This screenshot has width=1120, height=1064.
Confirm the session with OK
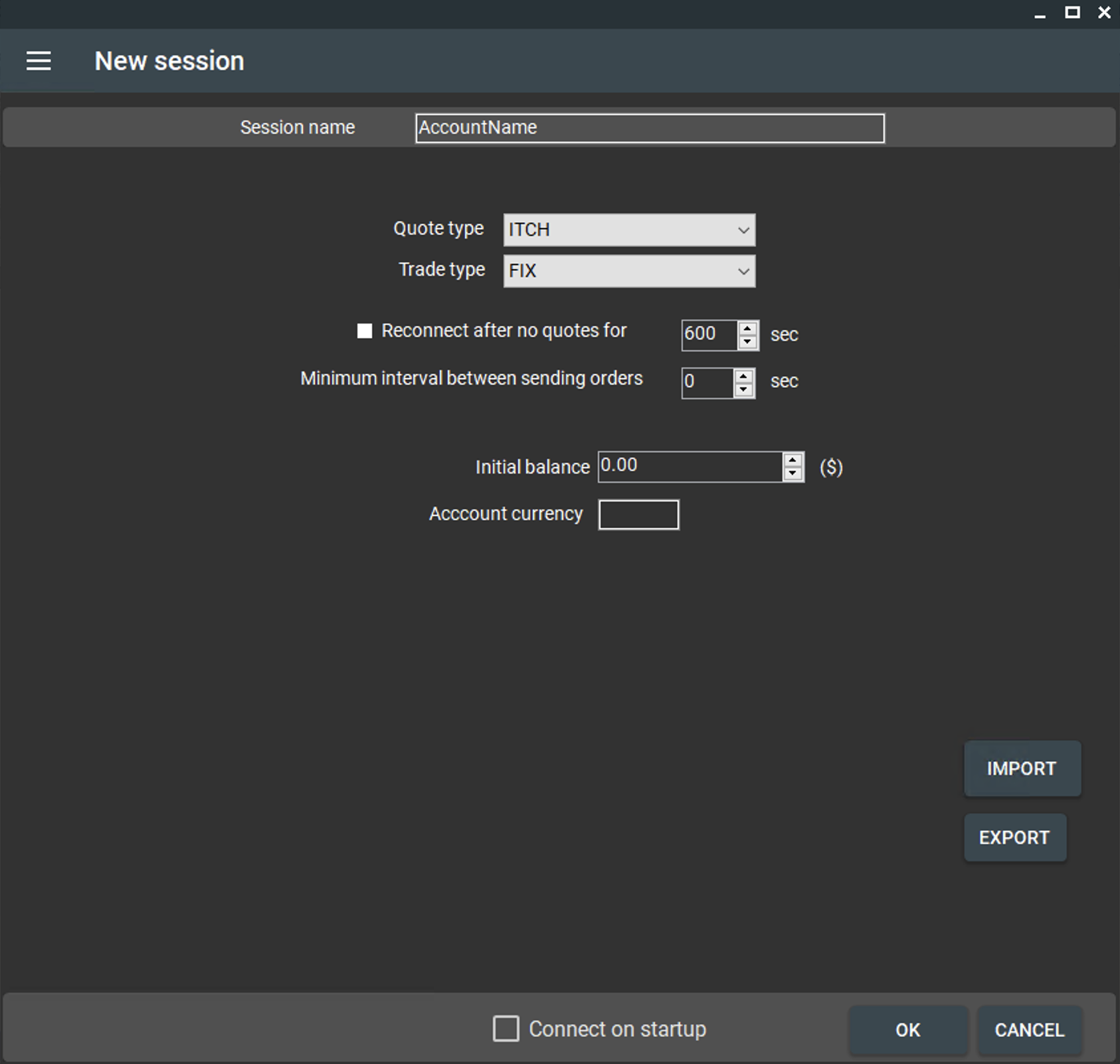pos(907,1030)
